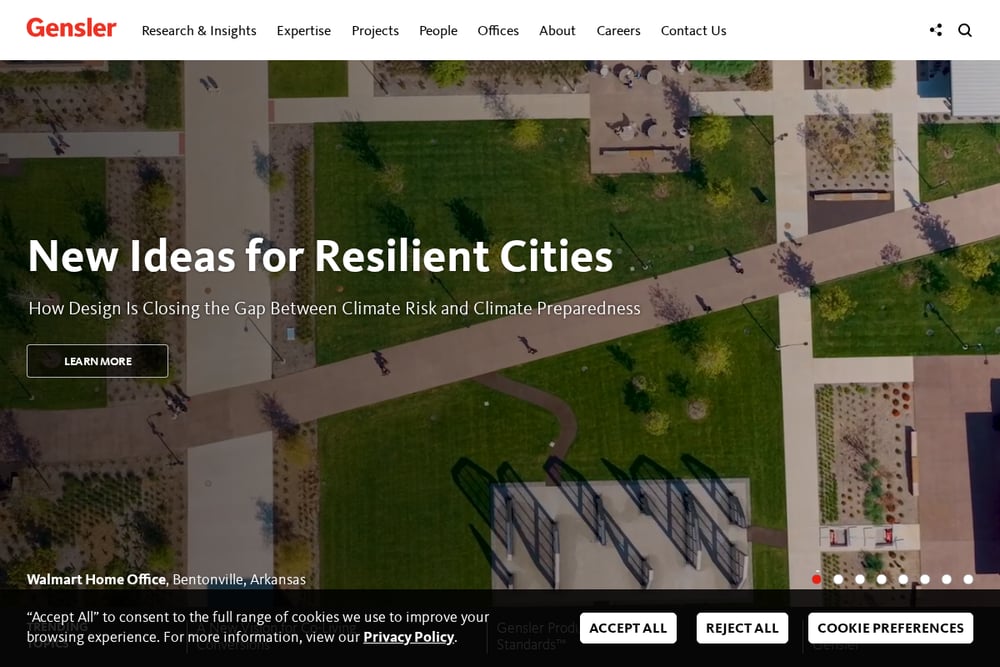Open Research & Insights menu
This screenshot has height=667, width=1000.
199,31
